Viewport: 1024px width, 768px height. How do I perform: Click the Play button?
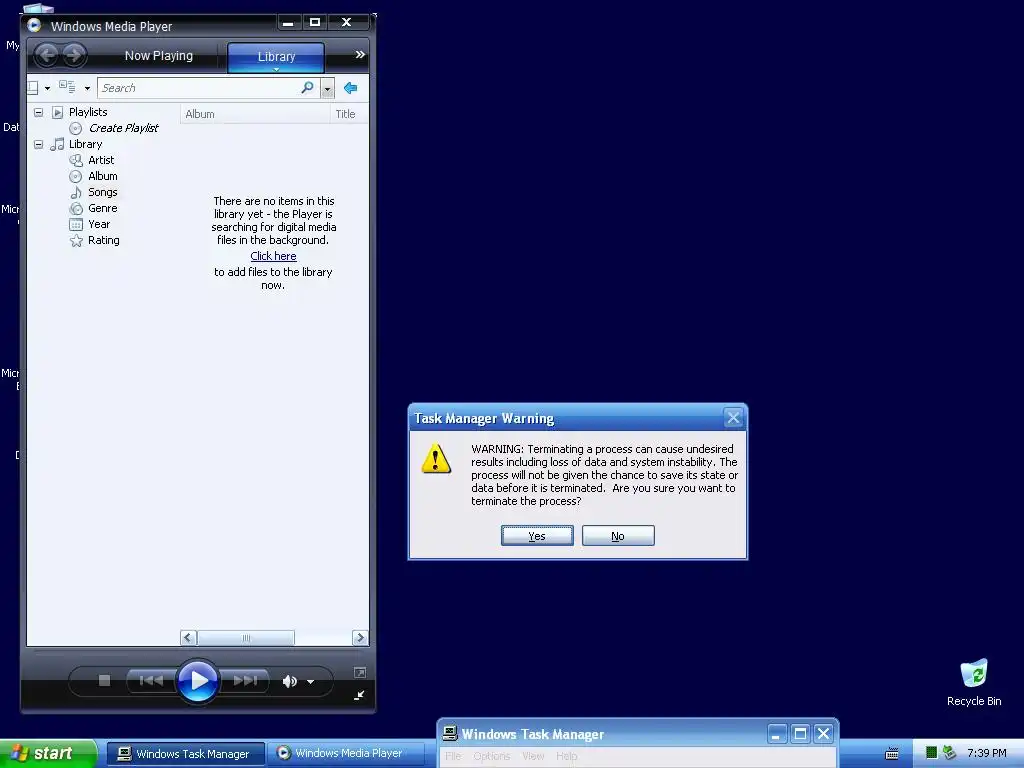[x=197, y=680]
